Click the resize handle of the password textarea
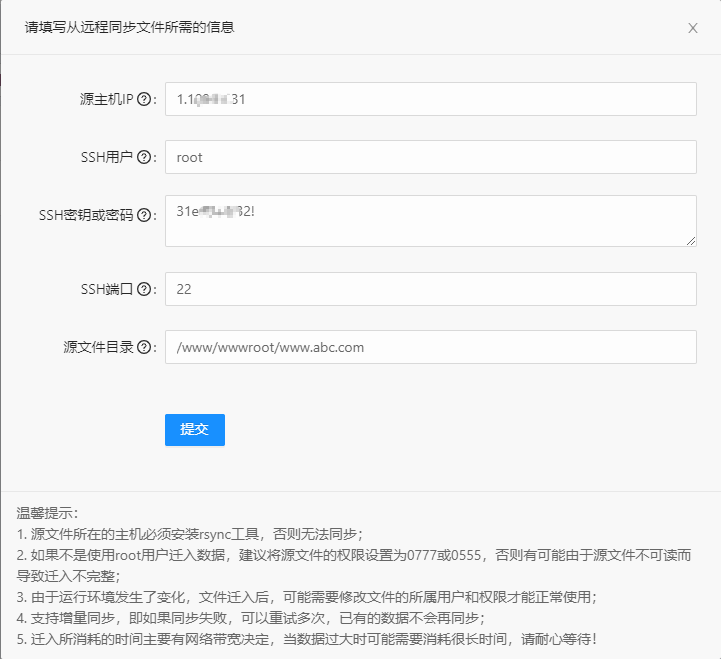This screenshot has height=659, width=721. pos(691,240)
